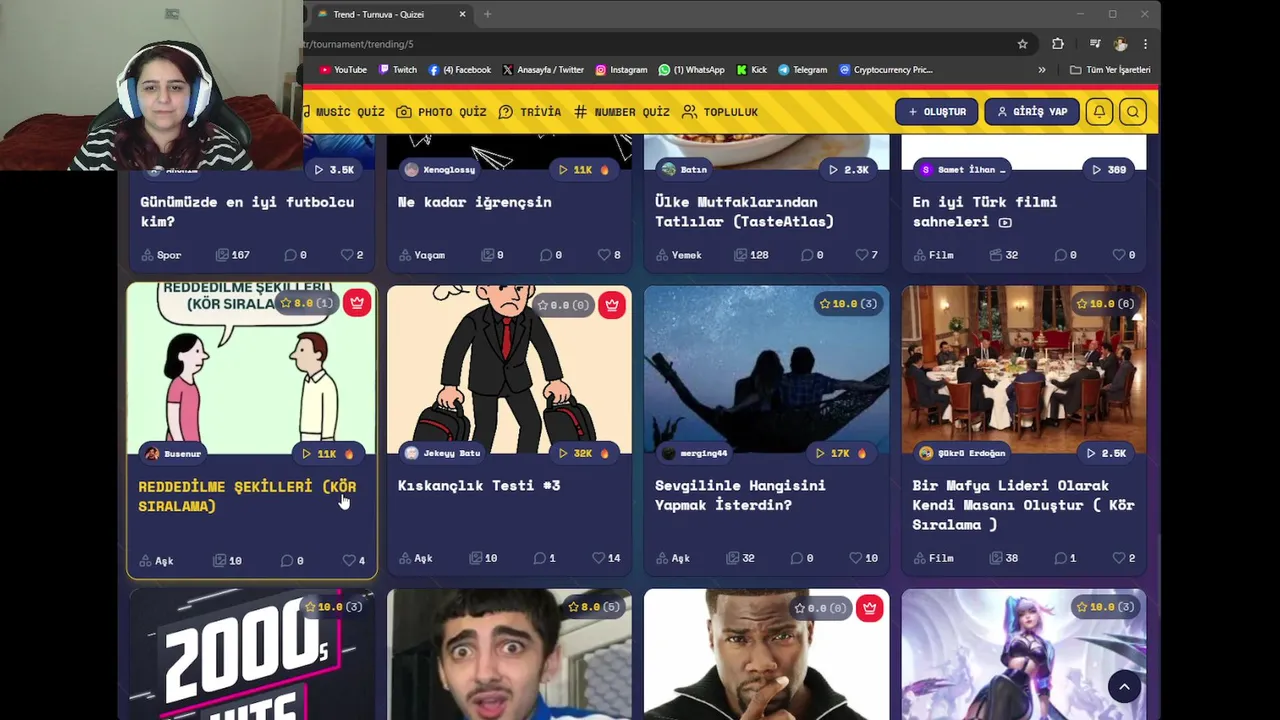Open the Cryptocurrency Prices bookmark
1280x720 pixels.
(x=886, y=70)
